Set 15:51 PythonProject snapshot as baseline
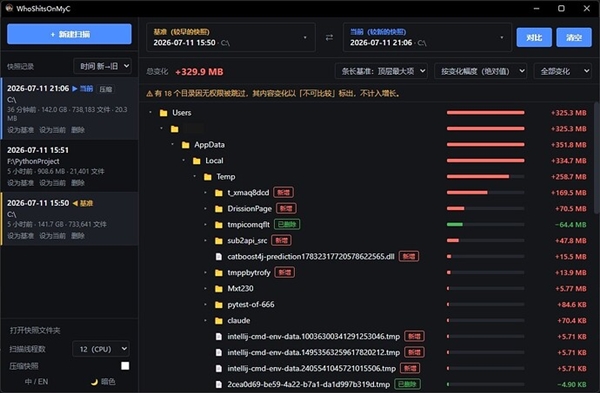The image size is (600, 393). 20,183
